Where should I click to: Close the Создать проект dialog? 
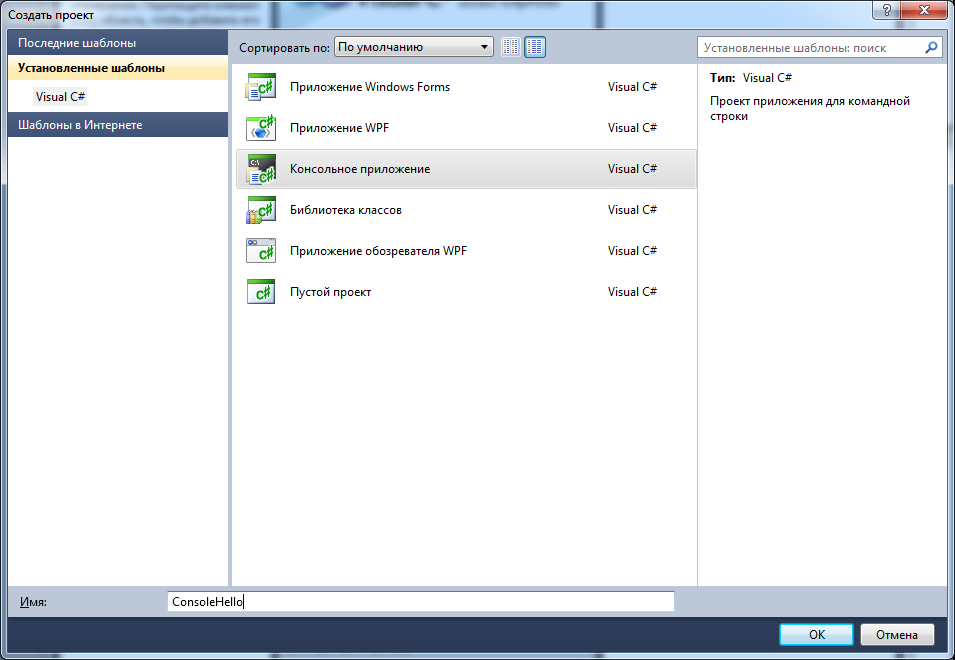[x=924, y=10]
